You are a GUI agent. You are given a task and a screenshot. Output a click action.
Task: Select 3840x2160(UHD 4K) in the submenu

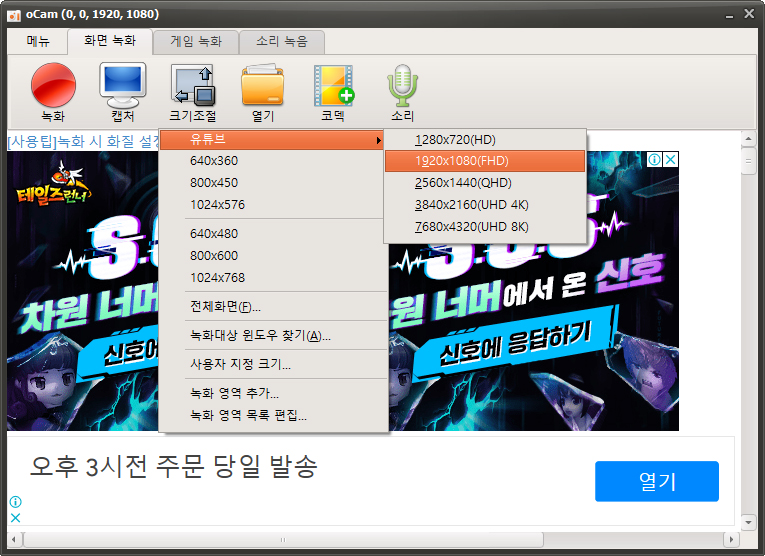point(485,205)
